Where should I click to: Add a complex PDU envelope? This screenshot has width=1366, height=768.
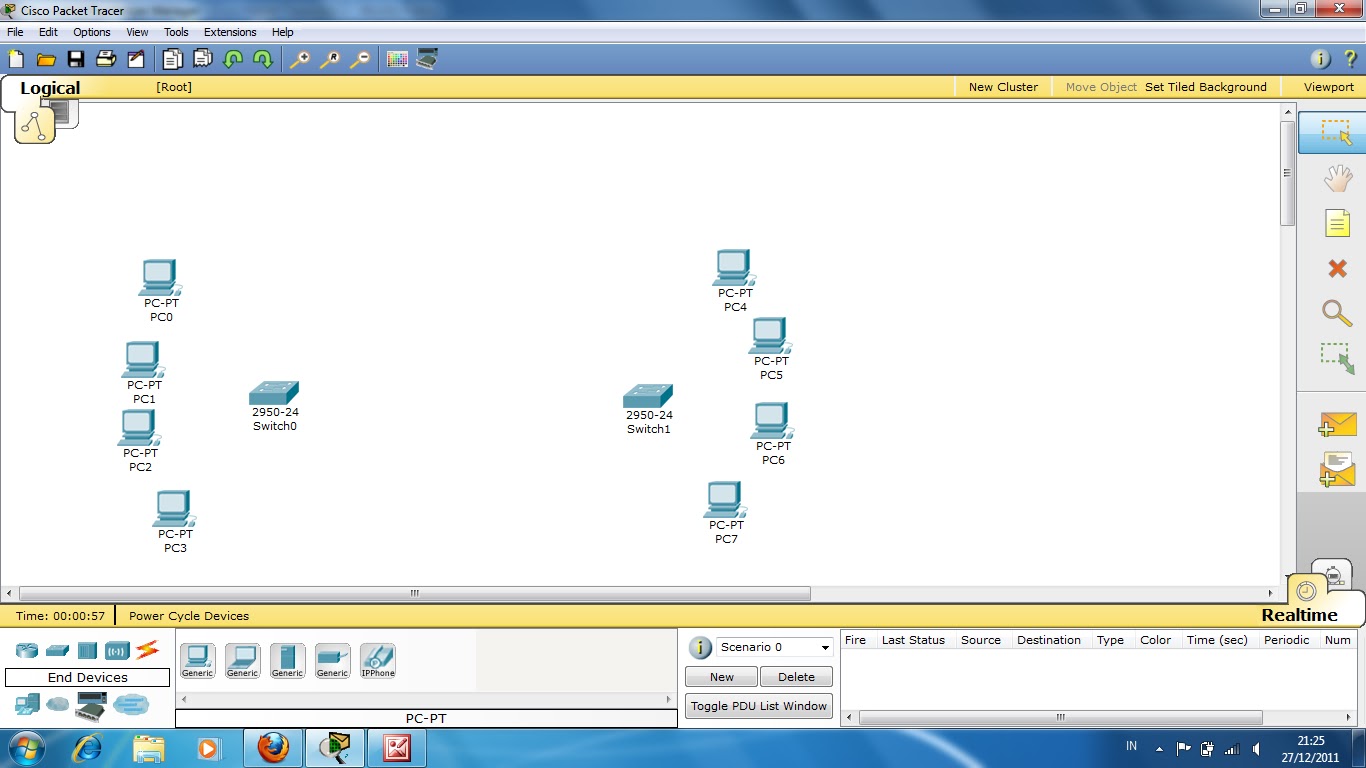[1337, 469]
